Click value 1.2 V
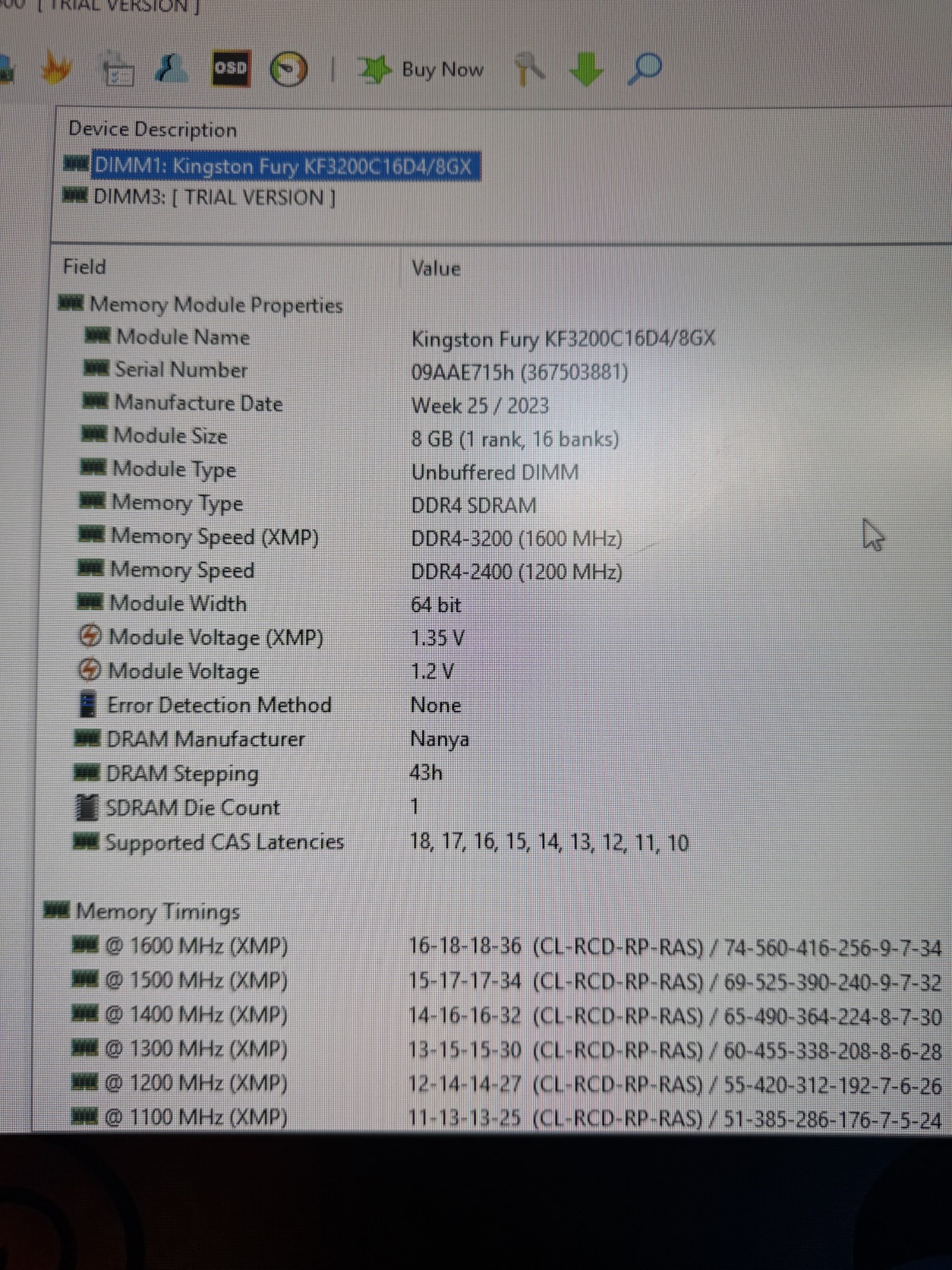The image size is (952, 1270). [x=432, y=671]
